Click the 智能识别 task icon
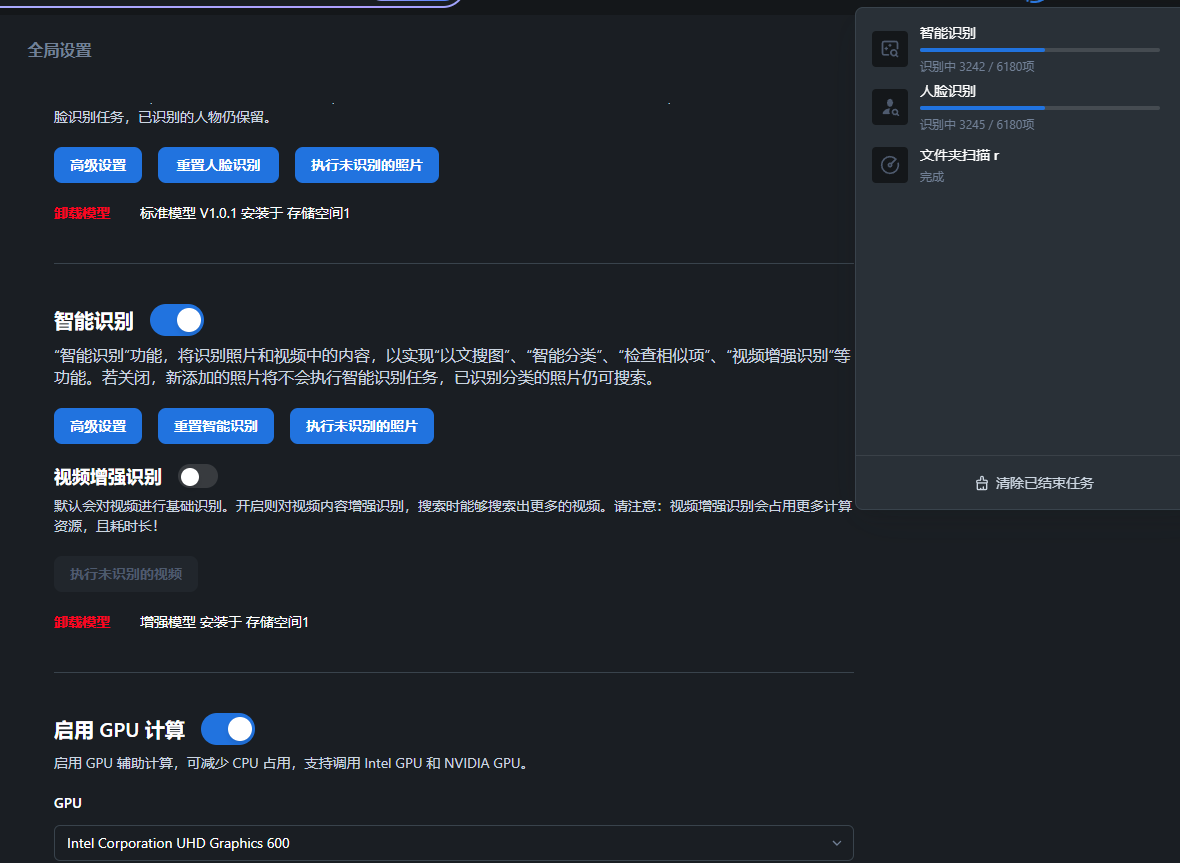The height and width of the screenshot is (863, 1180). tap(890, 49)
